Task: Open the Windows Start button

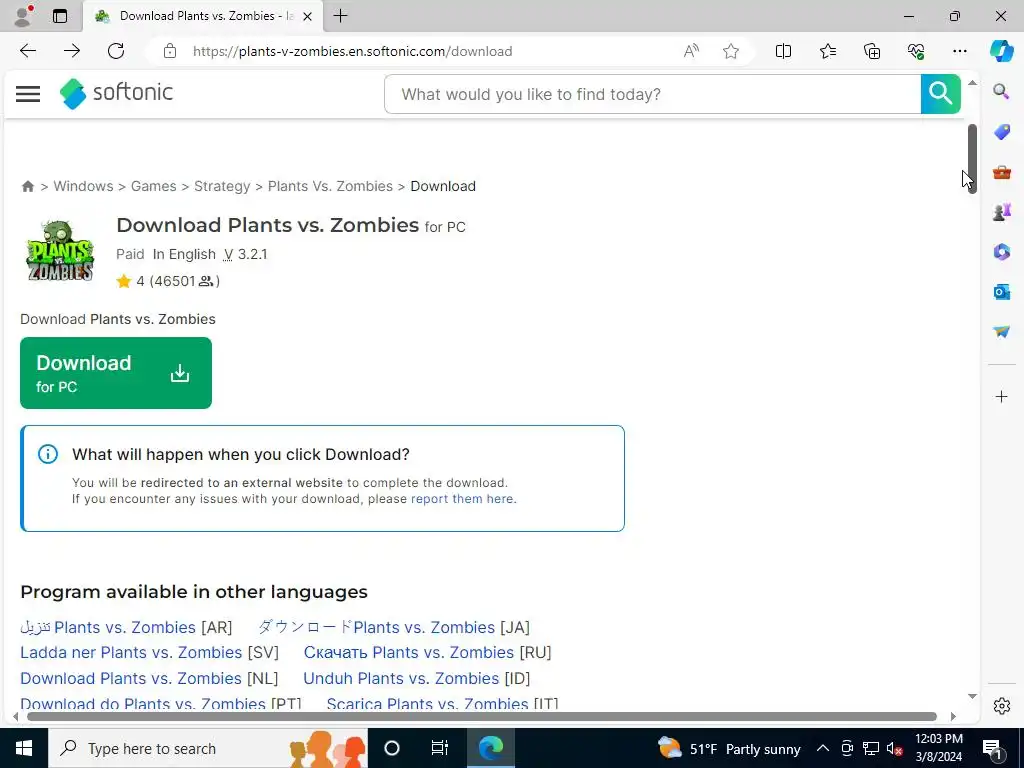Action: (x=24, y=748)
